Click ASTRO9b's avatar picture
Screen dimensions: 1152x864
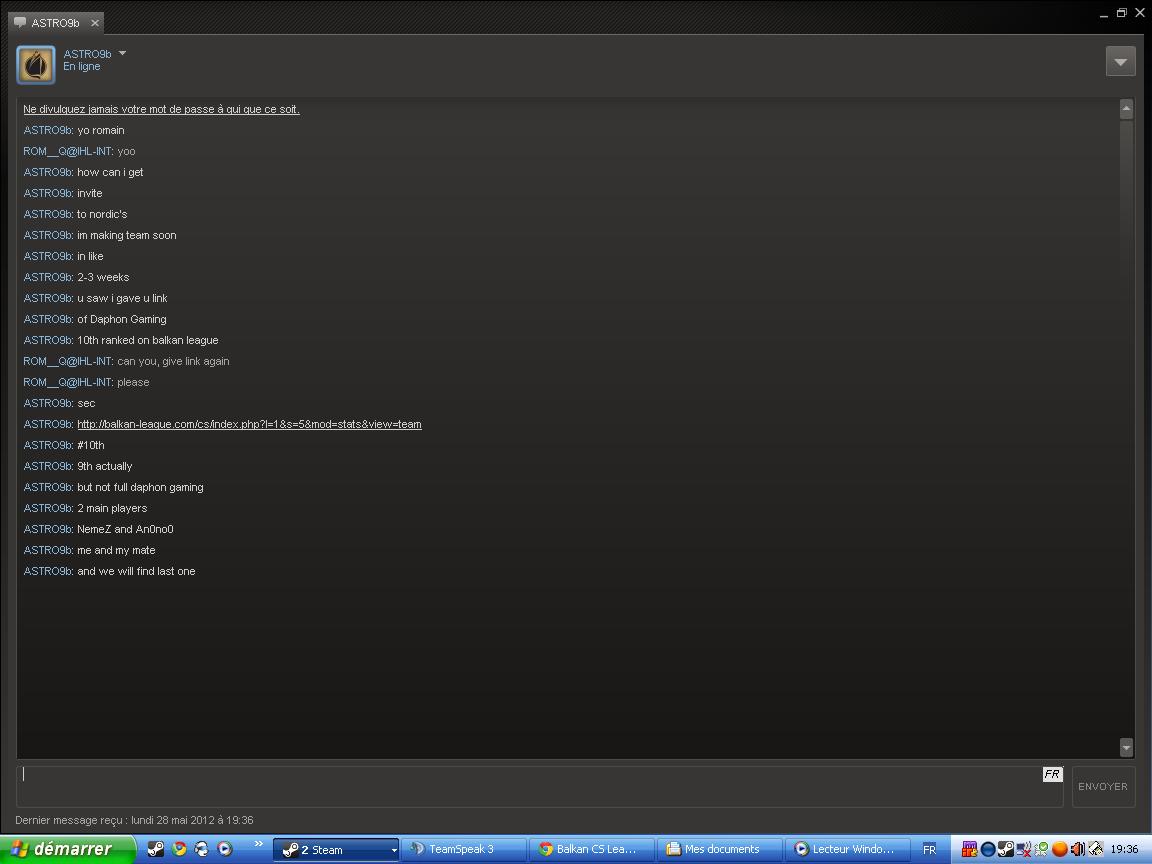(36, 65)
